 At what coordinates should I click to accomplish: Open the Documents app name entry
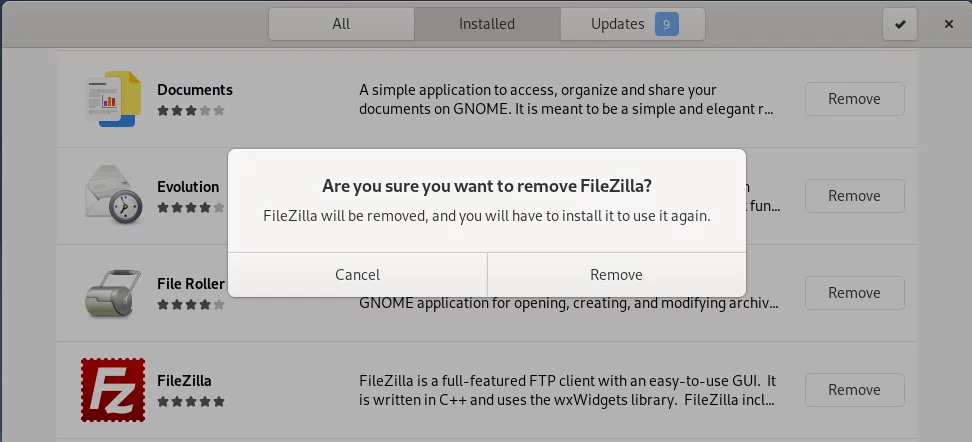pos(195,90)
